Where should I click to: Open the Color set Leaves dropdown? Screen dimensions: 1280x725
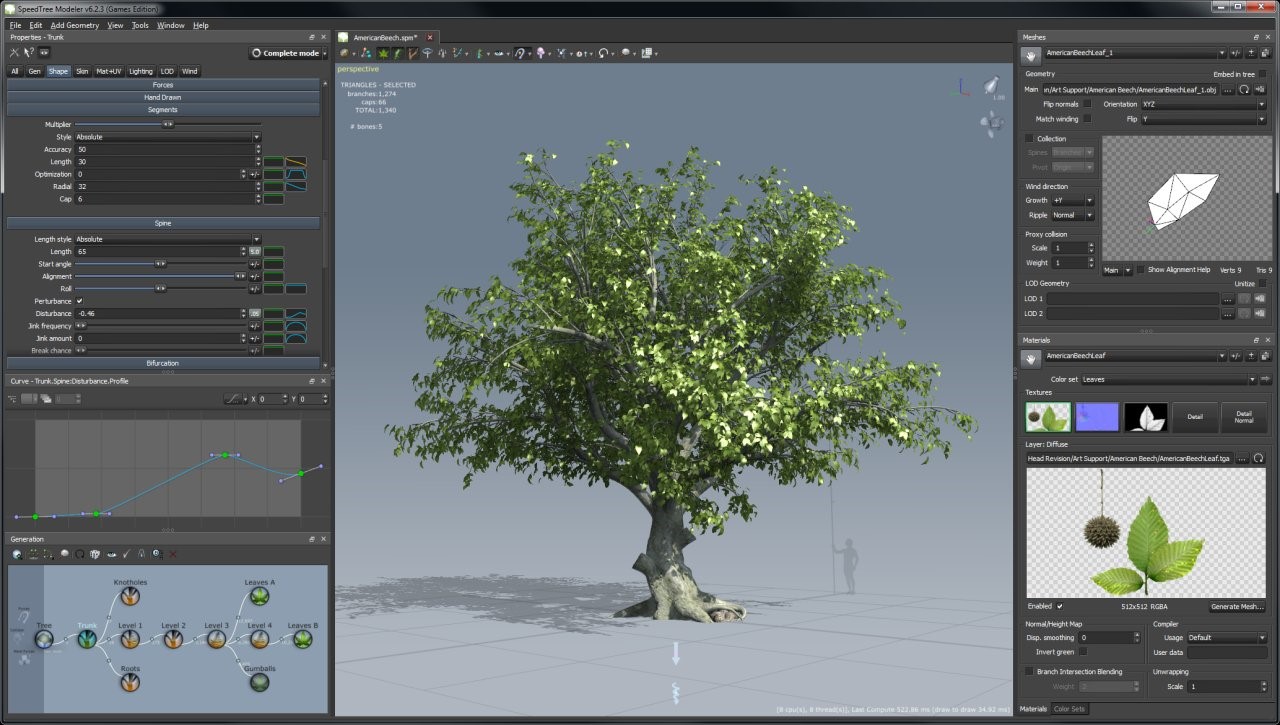(x=1168, y=380)
